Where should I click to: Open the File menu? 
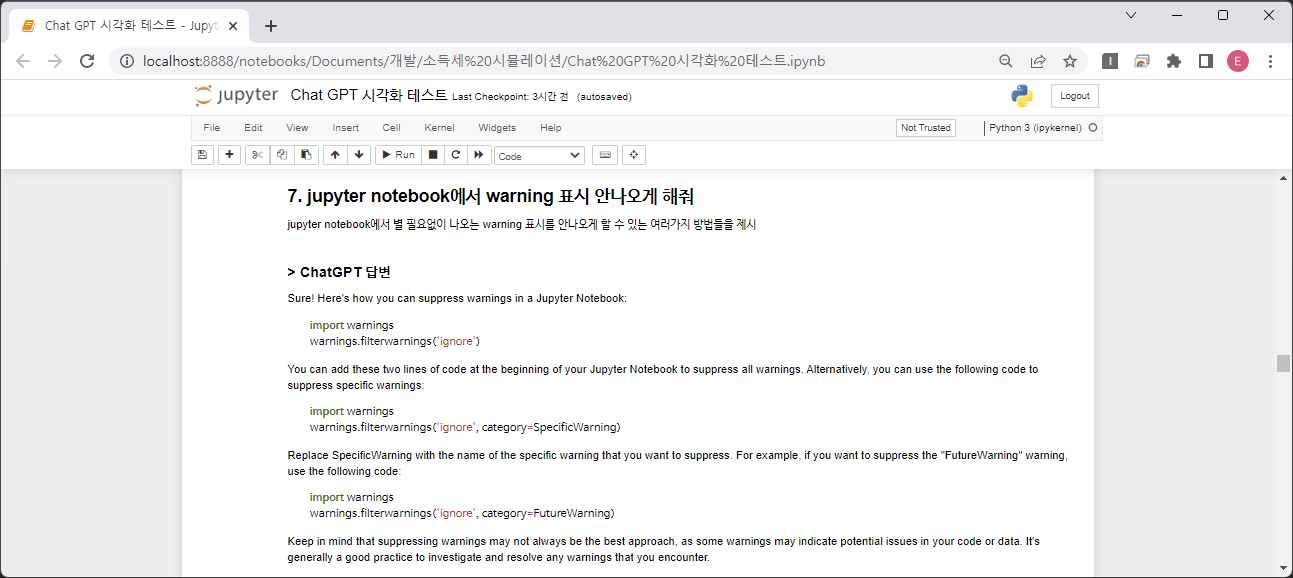211,128
